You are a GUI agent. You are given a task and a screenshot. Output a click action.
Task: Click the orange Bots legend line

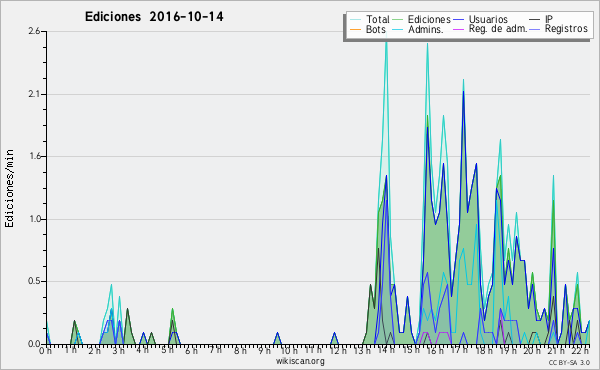coord(355,29)
